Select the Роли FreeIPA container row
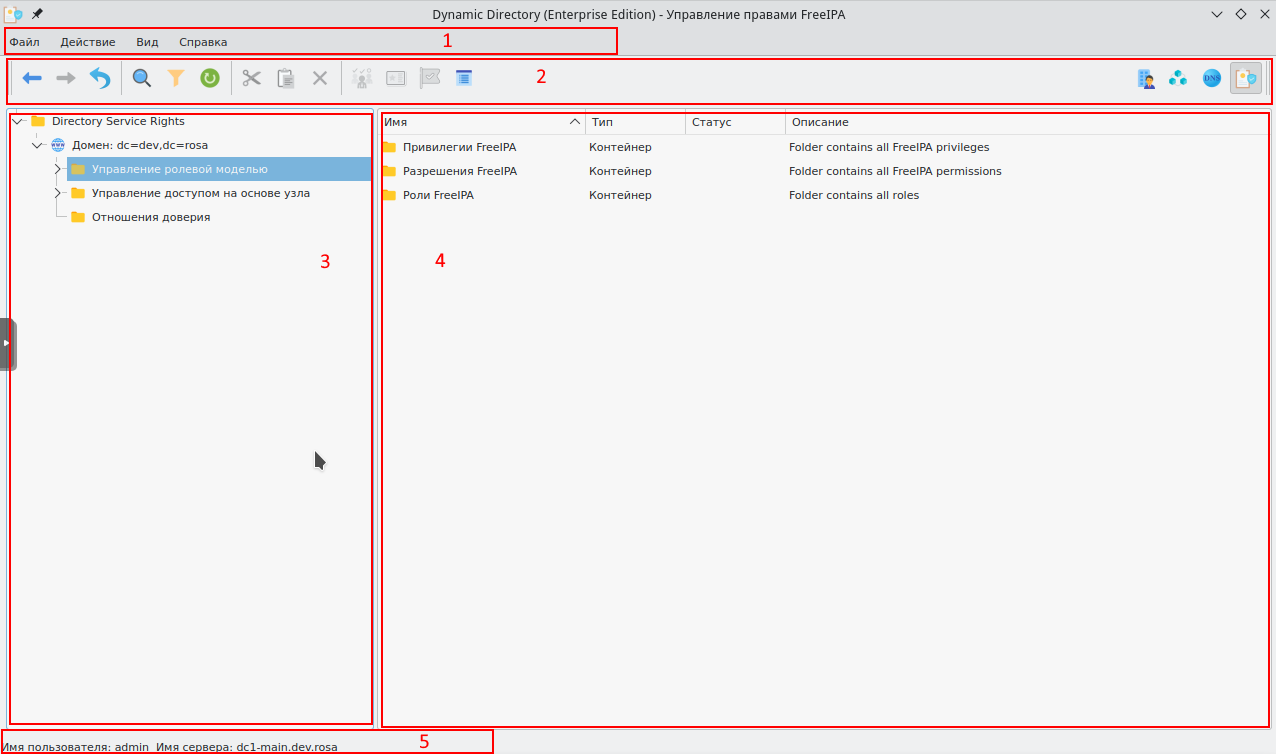1276x754 pixels. (438, 195)
